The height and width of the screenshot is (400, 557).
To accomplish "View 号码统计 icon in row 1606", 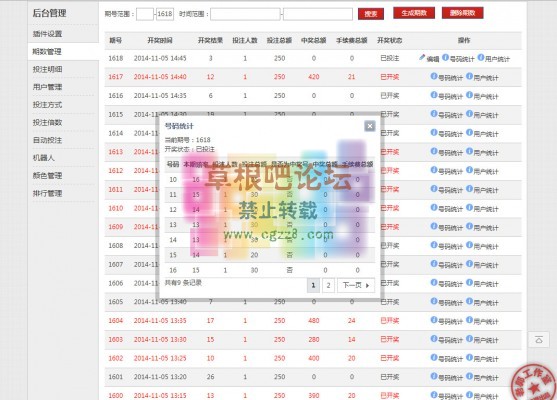I will 434,282.
